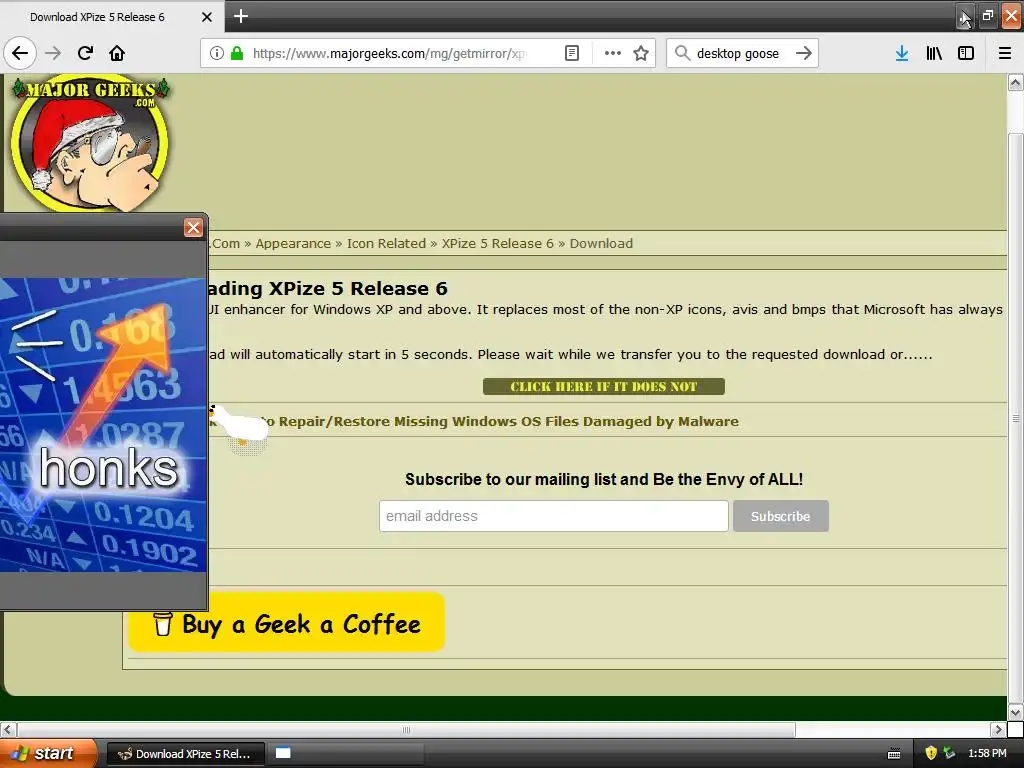Click the Download breadcrumb text

pos(601,244)
